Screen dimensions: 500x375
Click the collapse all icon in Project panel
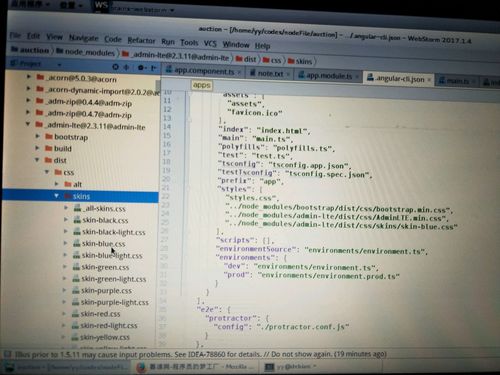pos(126,67)
